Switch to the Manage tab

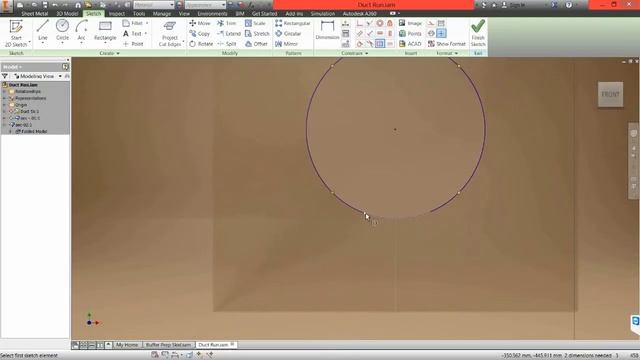[162, 13]
